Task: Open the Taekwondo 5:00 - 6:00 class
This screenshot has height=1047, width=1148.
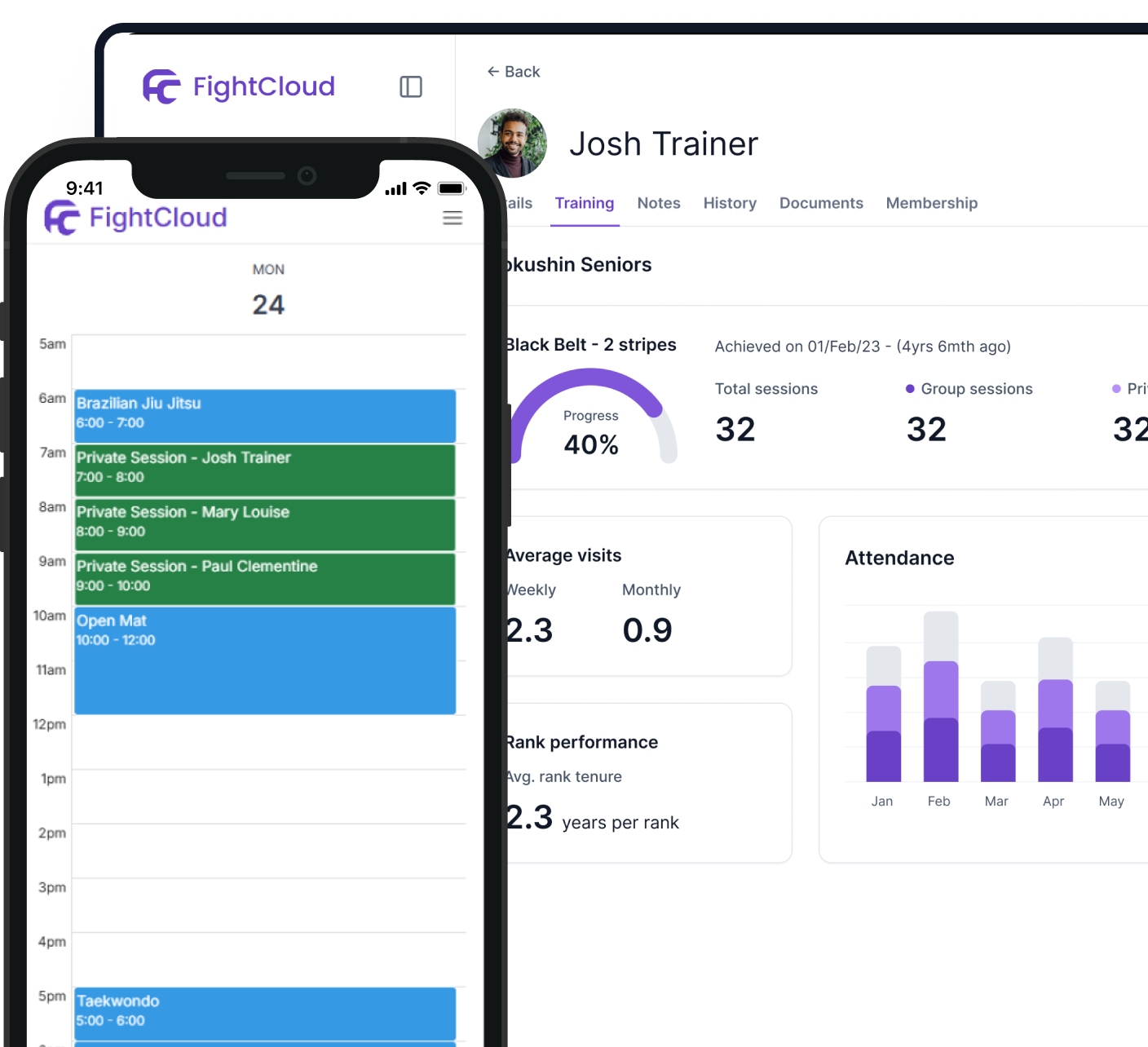Action: [x=265, y=1014]
